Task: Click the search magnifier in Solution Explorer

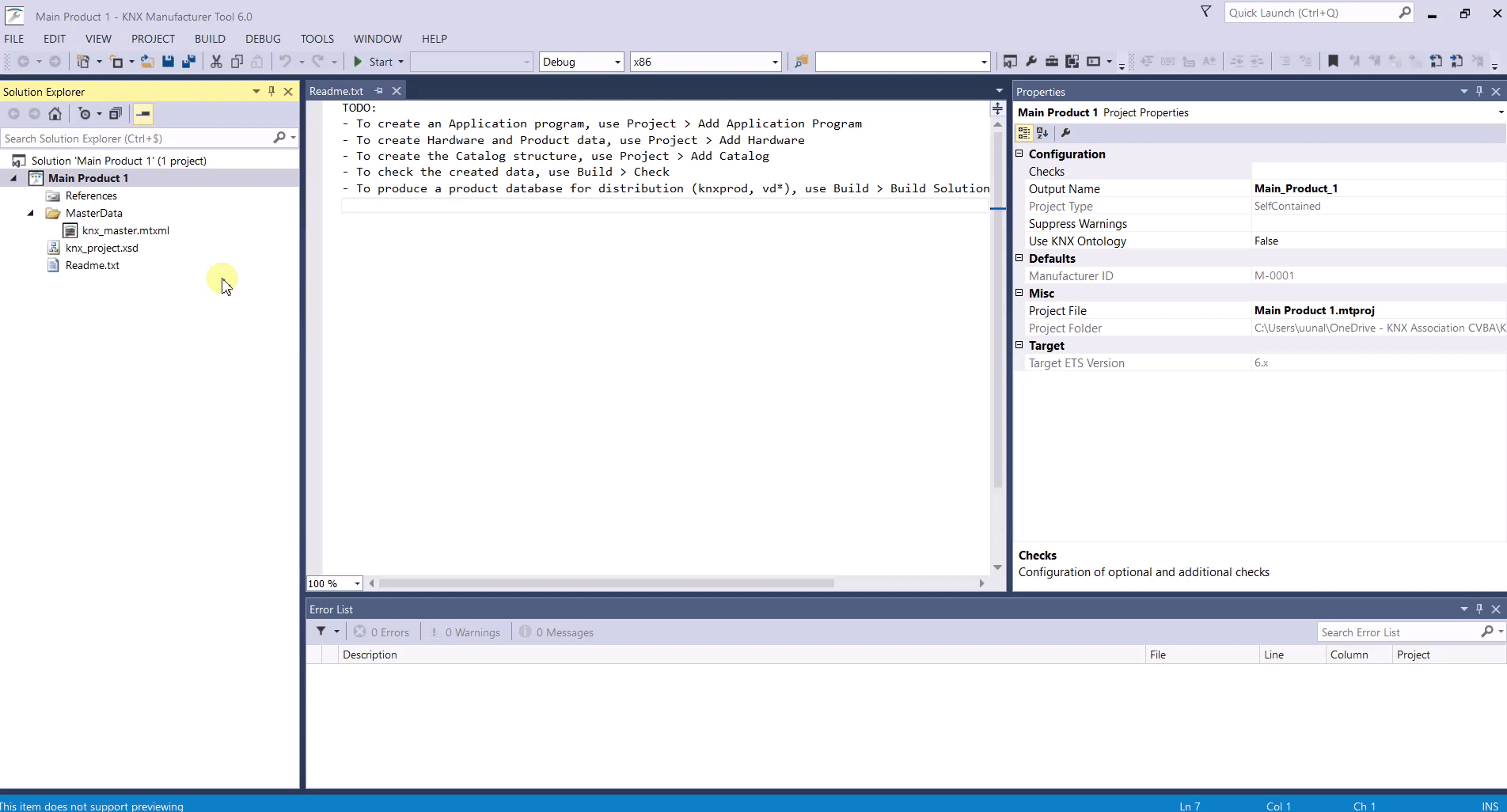Action: [x=279, y=138]
